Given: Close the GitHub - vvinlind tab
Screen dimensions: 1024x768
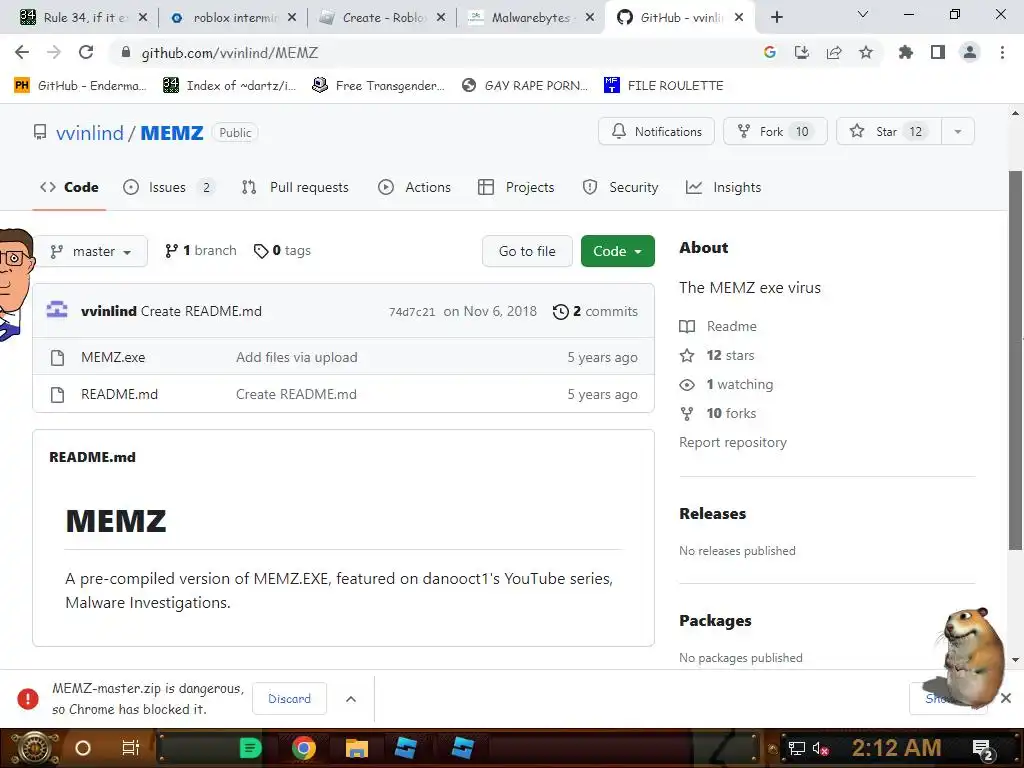Looking at the screenshot, I should coord(739,18).
